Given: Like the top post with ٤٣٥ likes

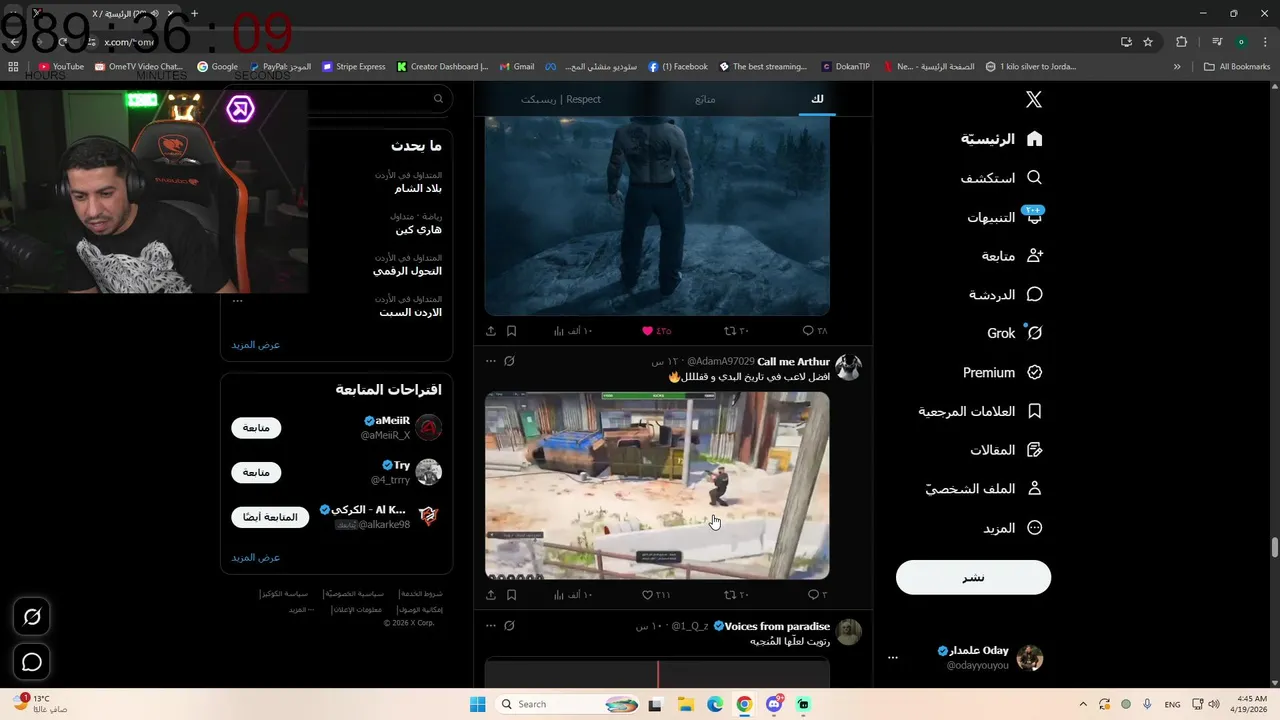Looking at the screenshot, I should pos(656,331).
